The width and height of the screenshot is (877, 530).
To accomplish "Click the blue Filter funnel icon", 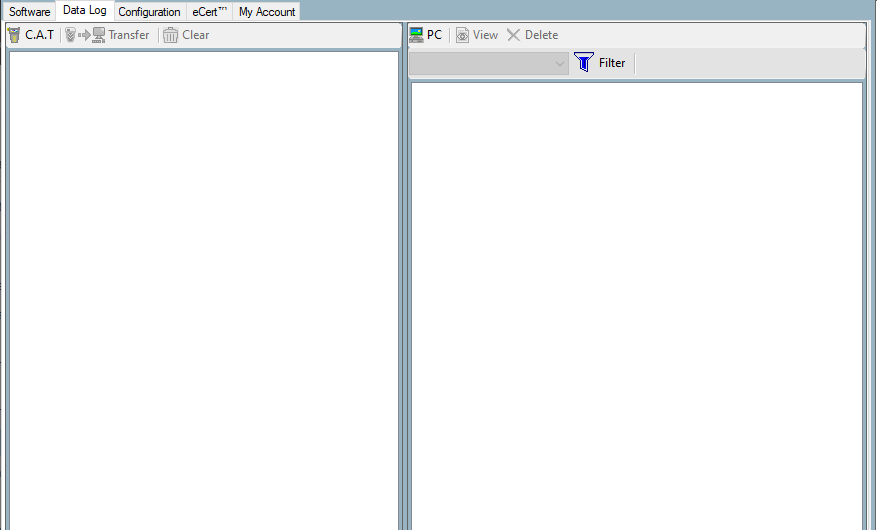I will 584,62.
